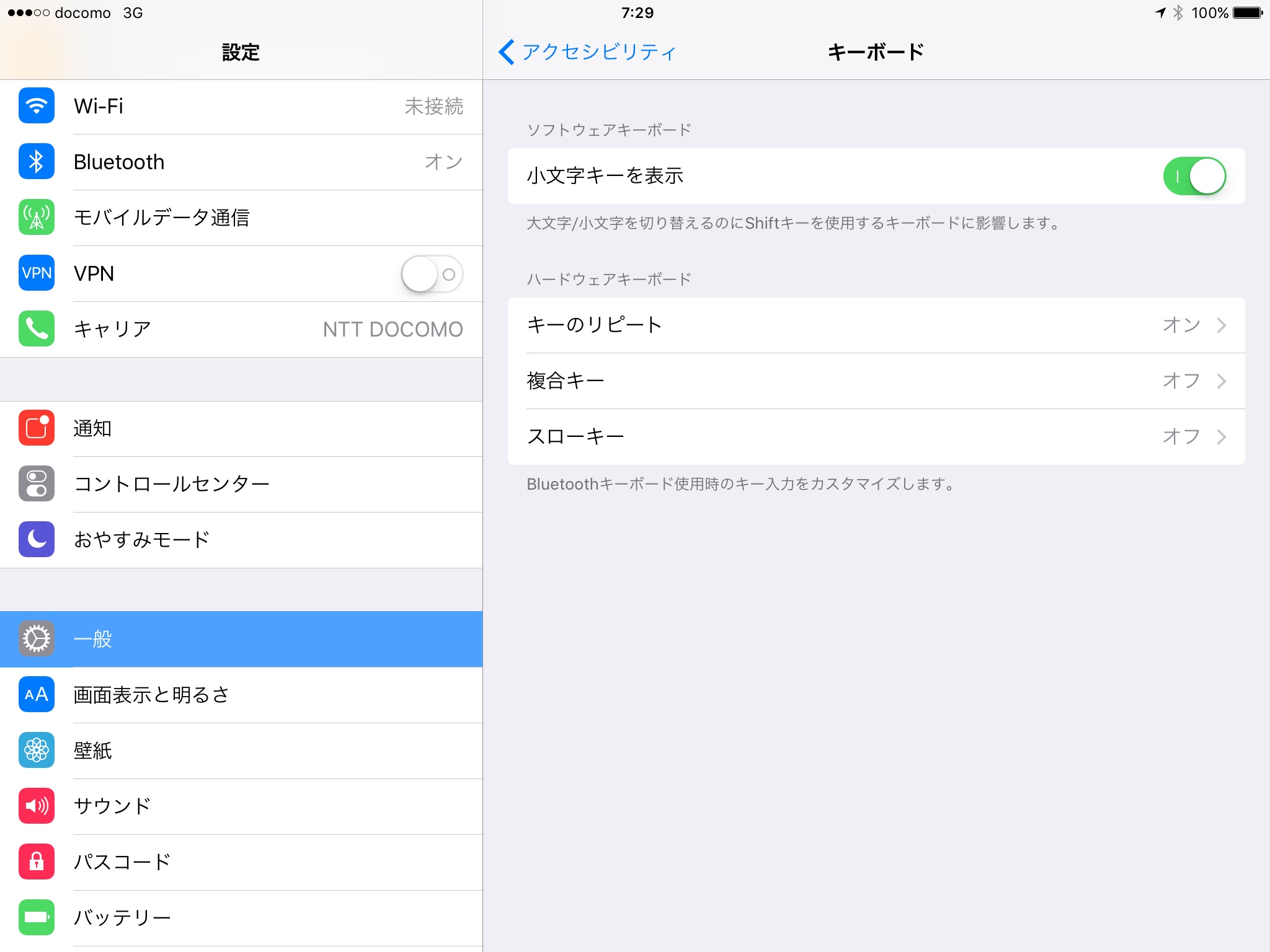Open キャリア NTT DOCOMO row
The width and height of the screenshot is (1270, 952).
coord(241,329)
